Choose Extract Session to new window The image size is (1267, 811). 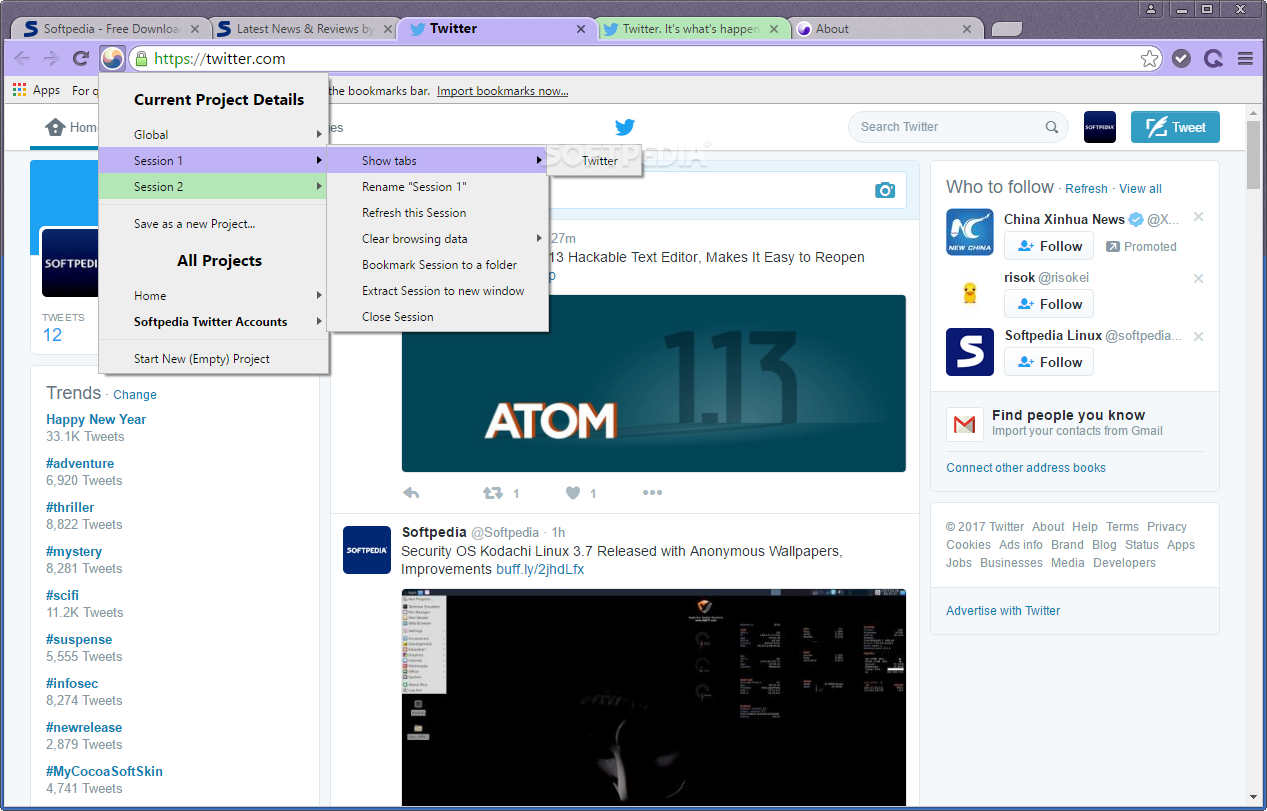click(437, 290)
